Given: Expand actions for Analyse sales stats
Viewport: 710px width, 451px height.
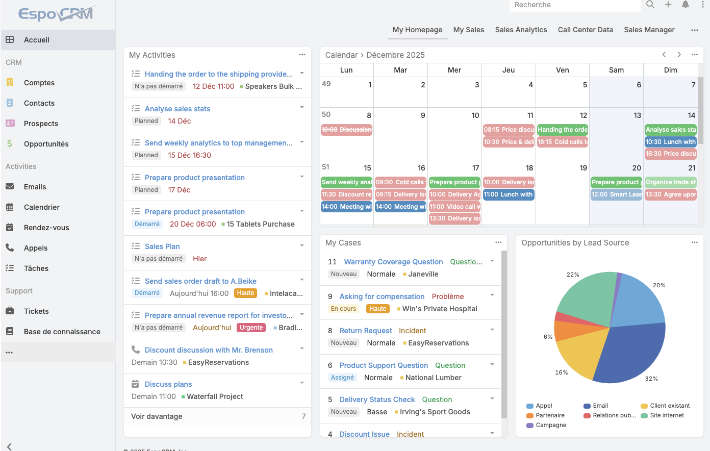Looking at the screenshot, I should click(x=302, y=107).
